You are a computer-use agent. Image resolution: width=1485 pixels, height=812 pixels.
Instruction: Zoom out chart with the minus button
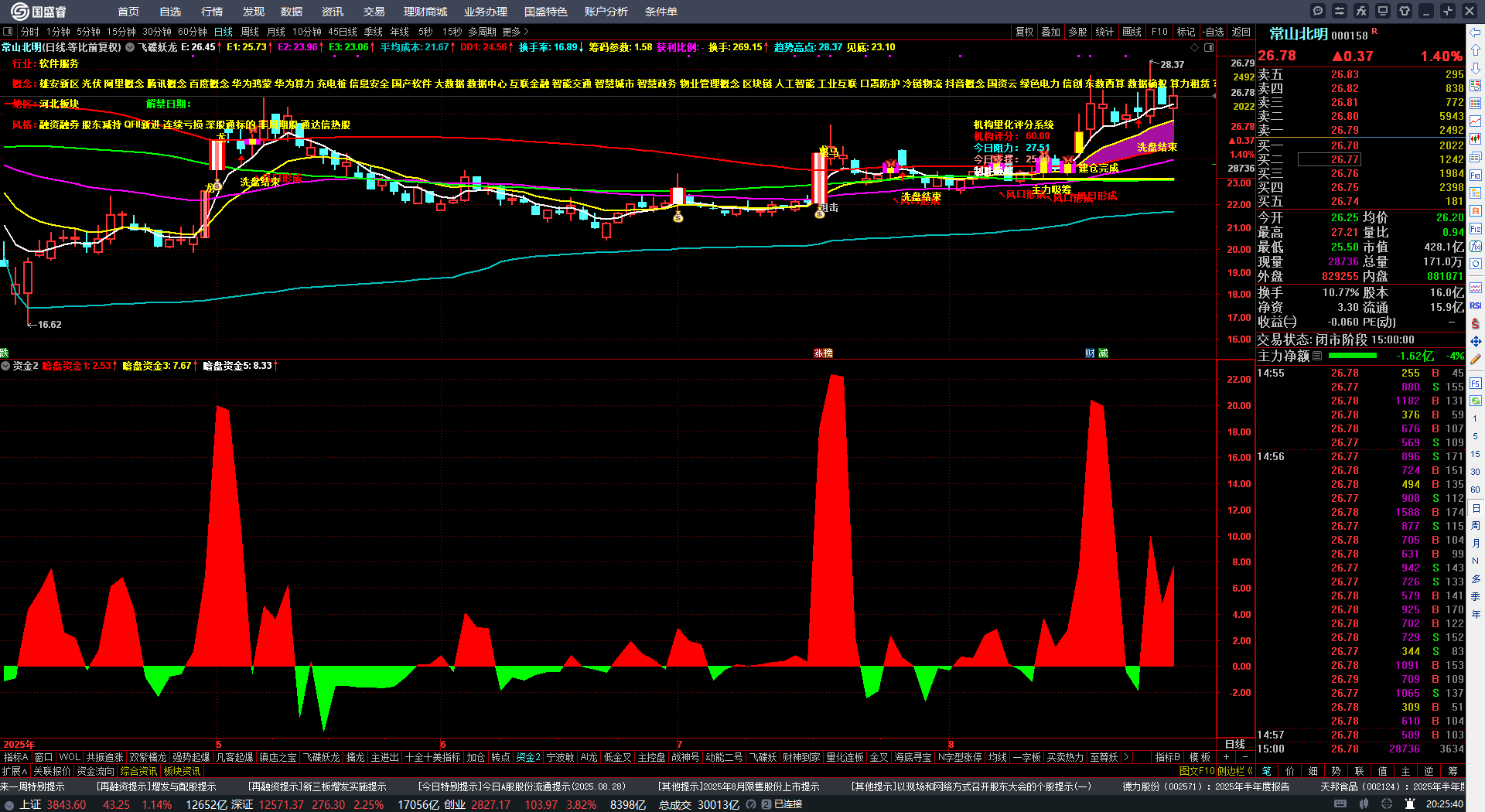pos(1244,757)
